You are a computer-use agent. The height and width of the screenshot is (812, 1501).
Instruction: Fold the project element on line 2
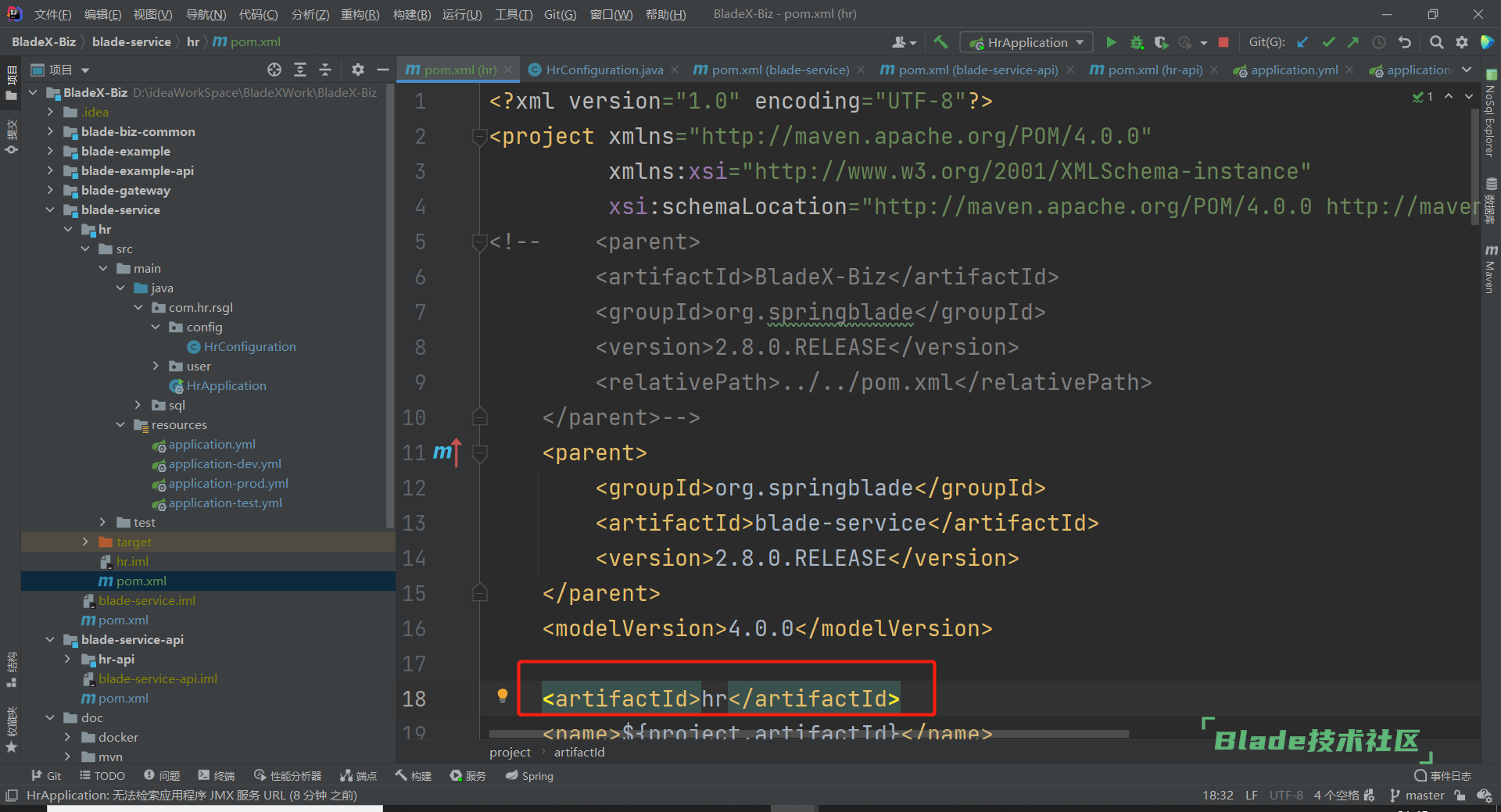480,137
